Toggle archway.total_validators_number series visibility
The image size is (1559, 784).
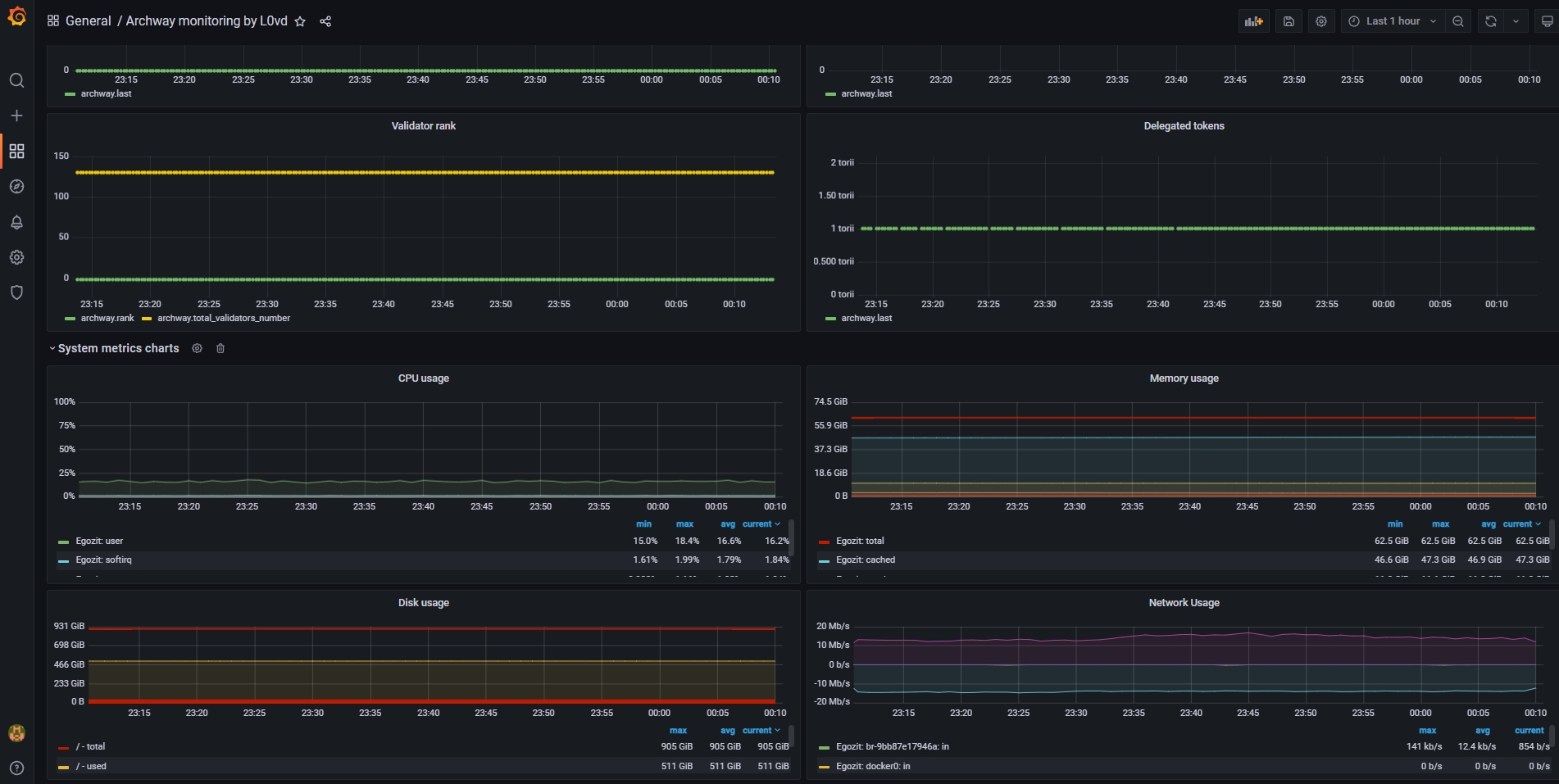click(223, 318)
